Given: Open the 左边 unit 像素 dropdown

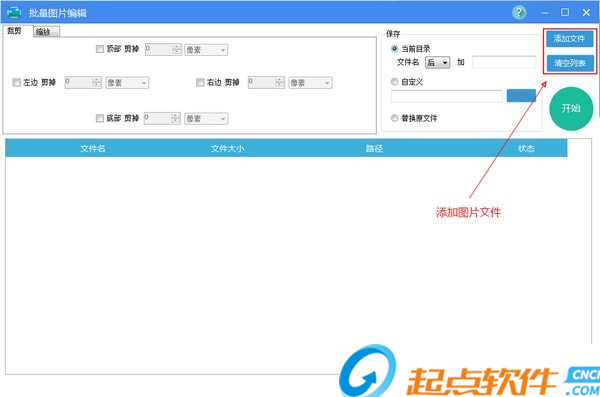Looking at the screenshot, I should click(127, 83).
